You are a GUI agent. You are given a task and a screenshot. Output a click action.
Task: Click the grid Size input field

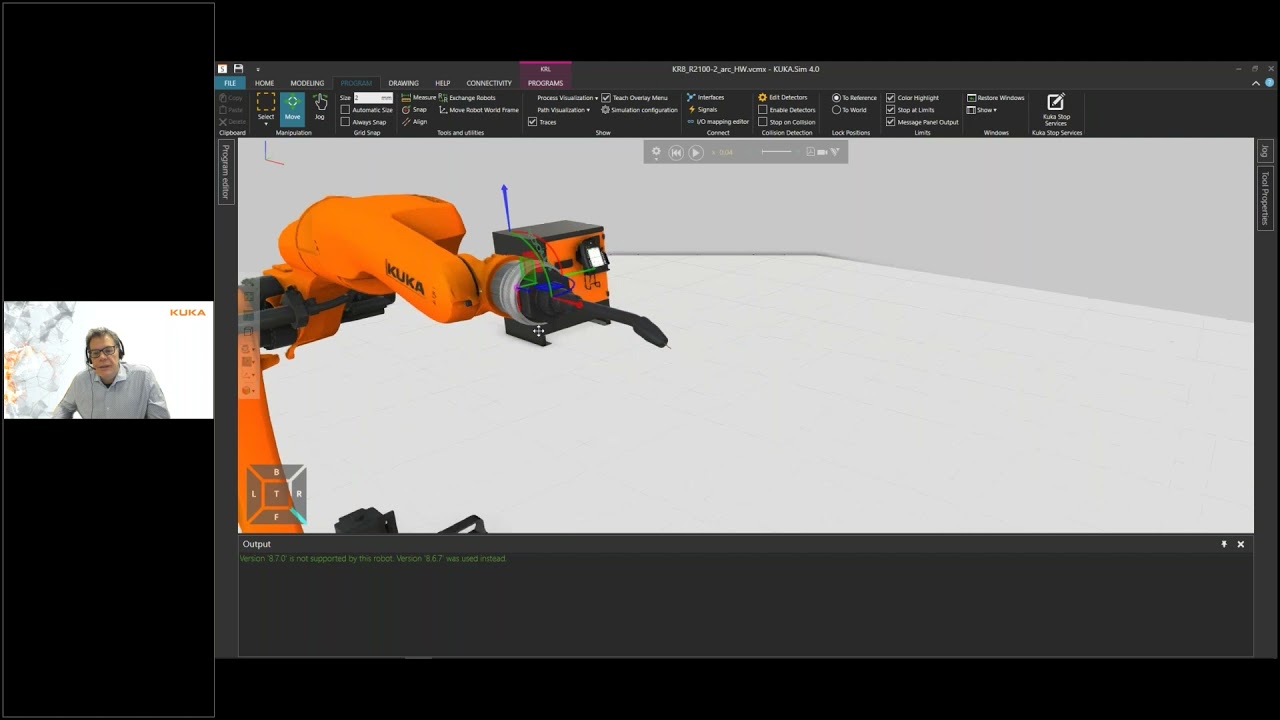(373, 98)
